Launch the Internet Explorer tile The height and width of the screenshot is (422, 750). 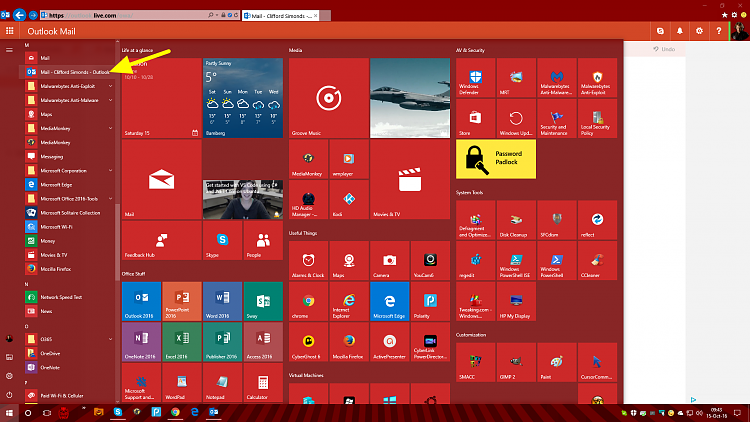[349, 301]
